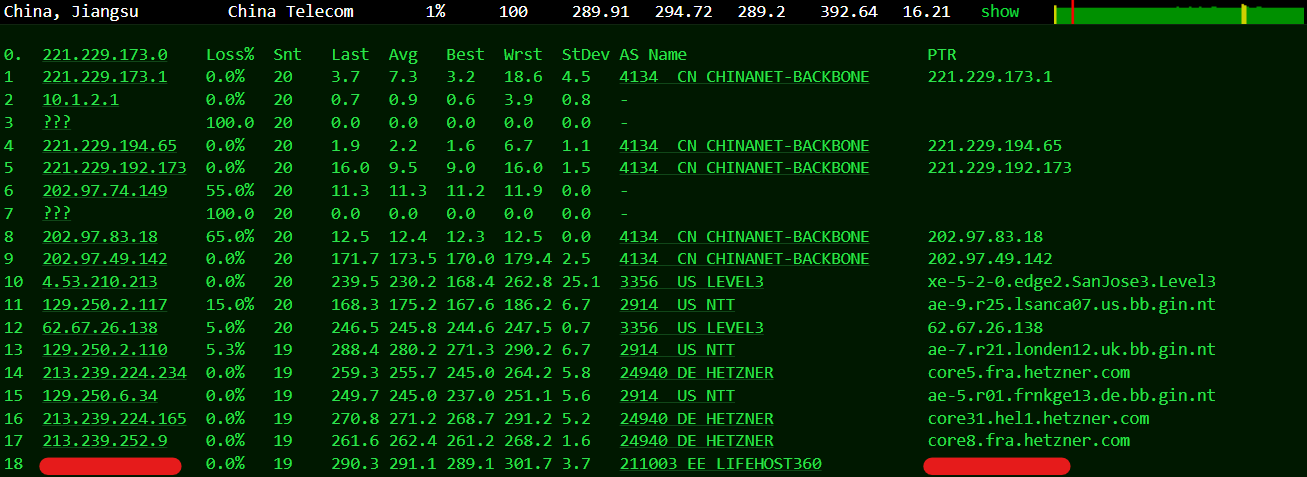Open hop 6 IP 202.97.74.149
This screenshot has height=477, width=1307.
[x=104, y=191]
